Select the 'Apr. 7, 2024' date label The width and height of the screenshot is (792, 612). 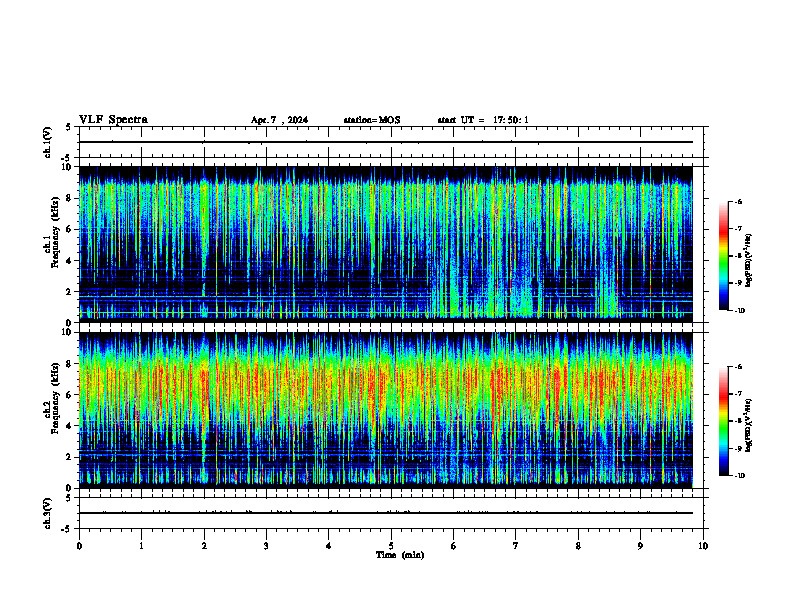[x=279, y=120]
